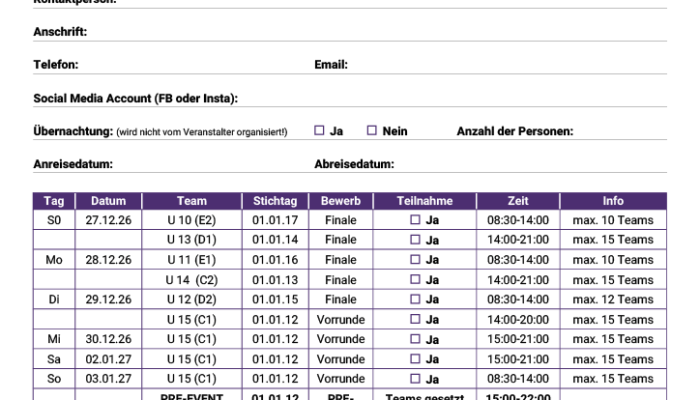Check the Nein box for Übernachtung

point(371,130)
